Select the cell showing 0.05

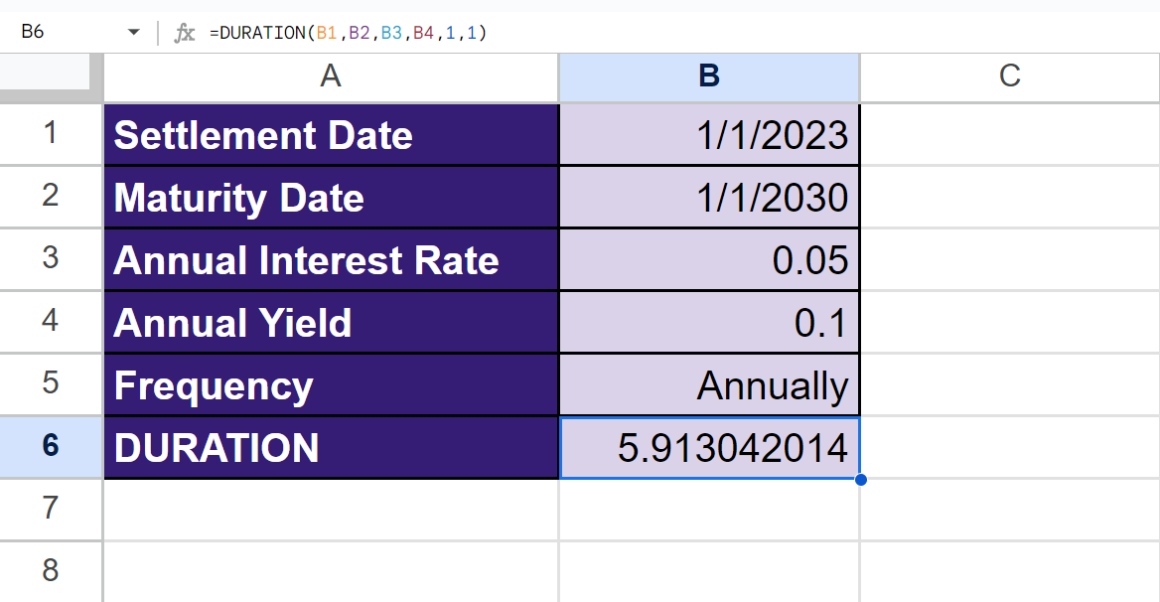tap(709, 260)
